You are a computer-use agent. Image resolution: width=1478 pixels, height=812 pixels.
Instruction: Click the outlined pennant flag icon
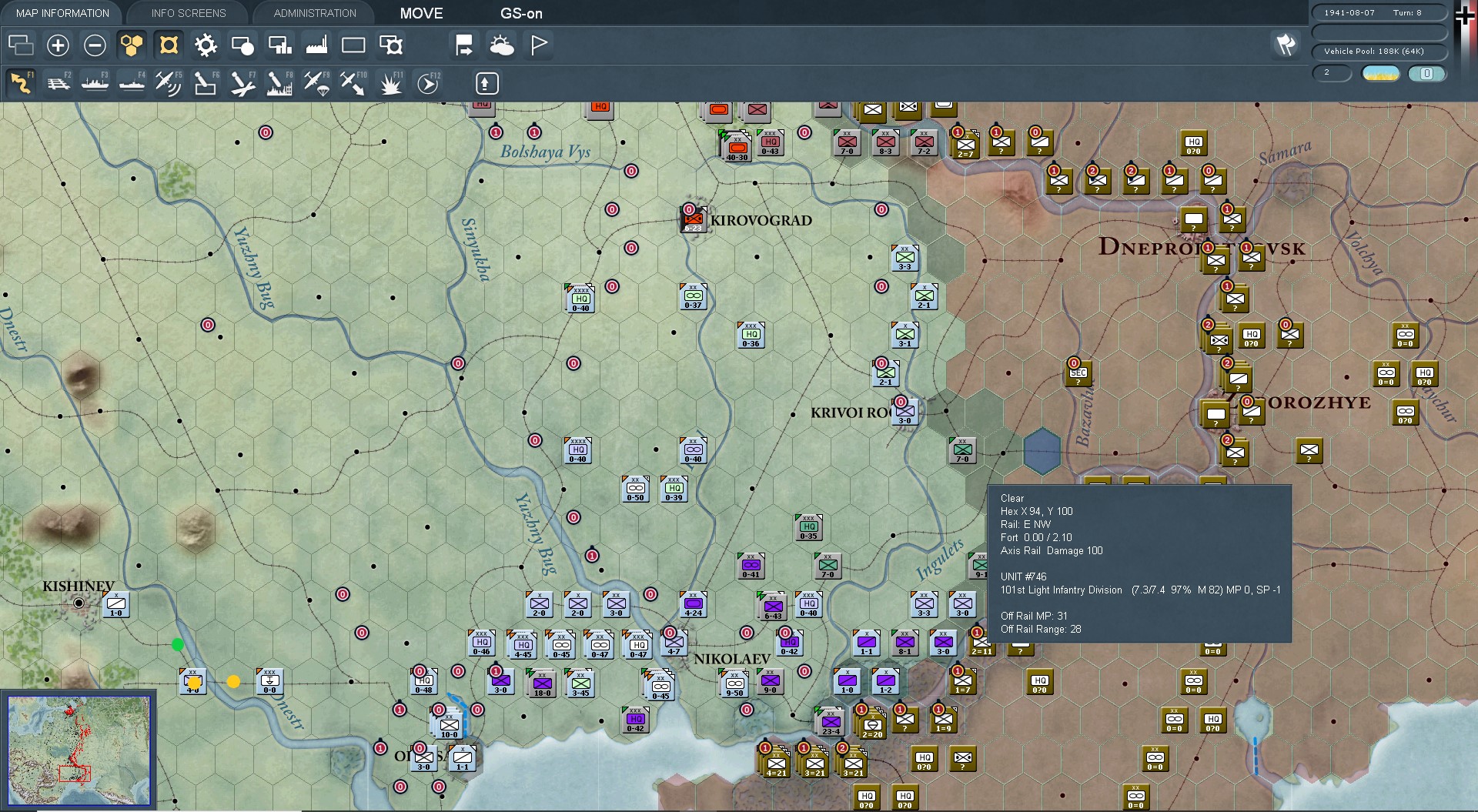coord(539,45)
